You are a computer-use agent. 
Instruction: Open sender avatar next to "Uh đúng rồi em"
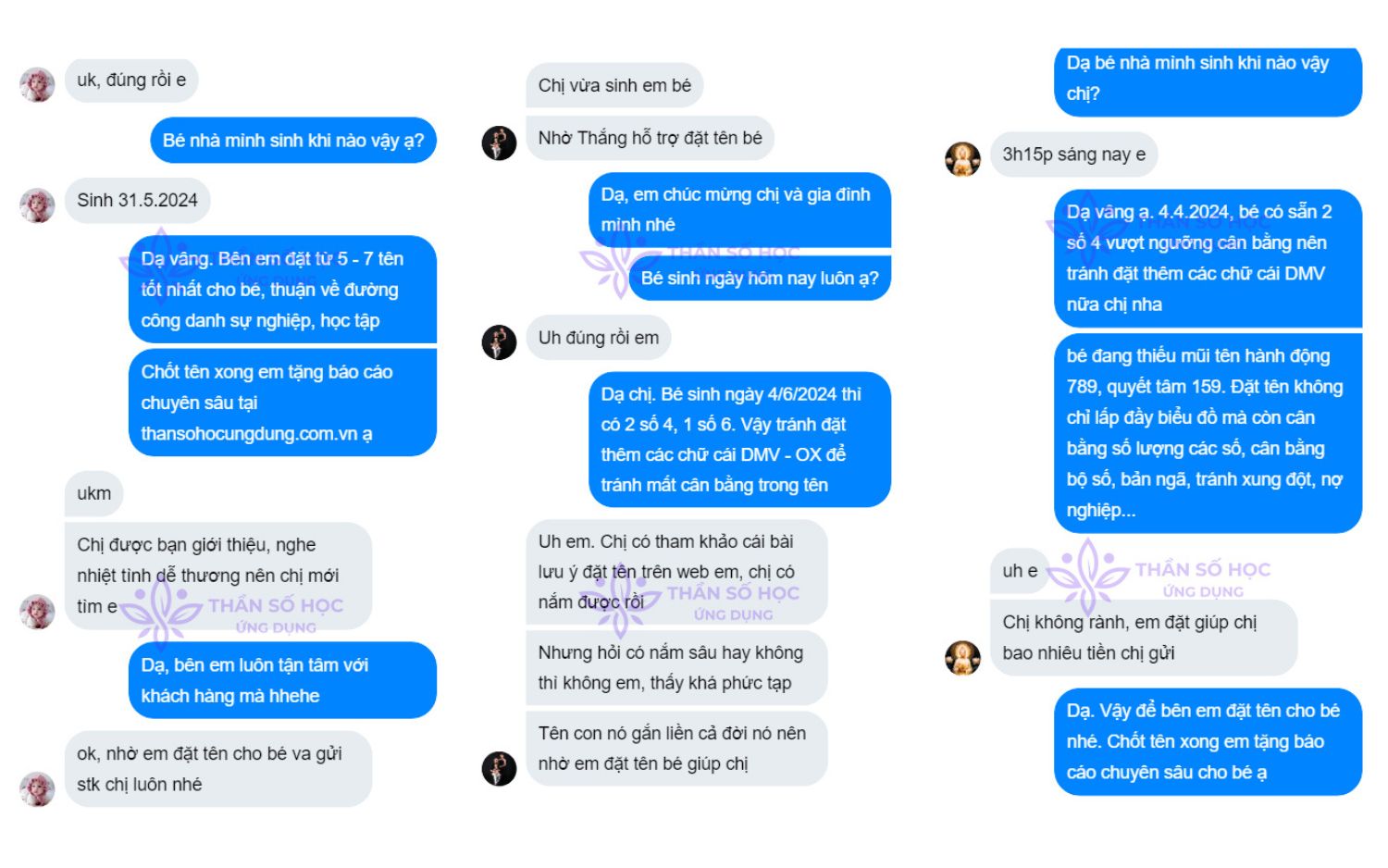point(499,341)
